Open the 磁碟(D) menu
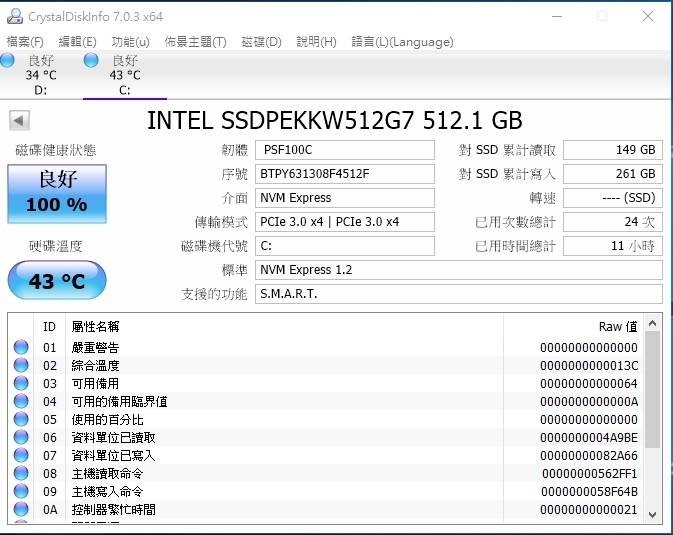The image size is (673, 535). (x=261, y=42)
